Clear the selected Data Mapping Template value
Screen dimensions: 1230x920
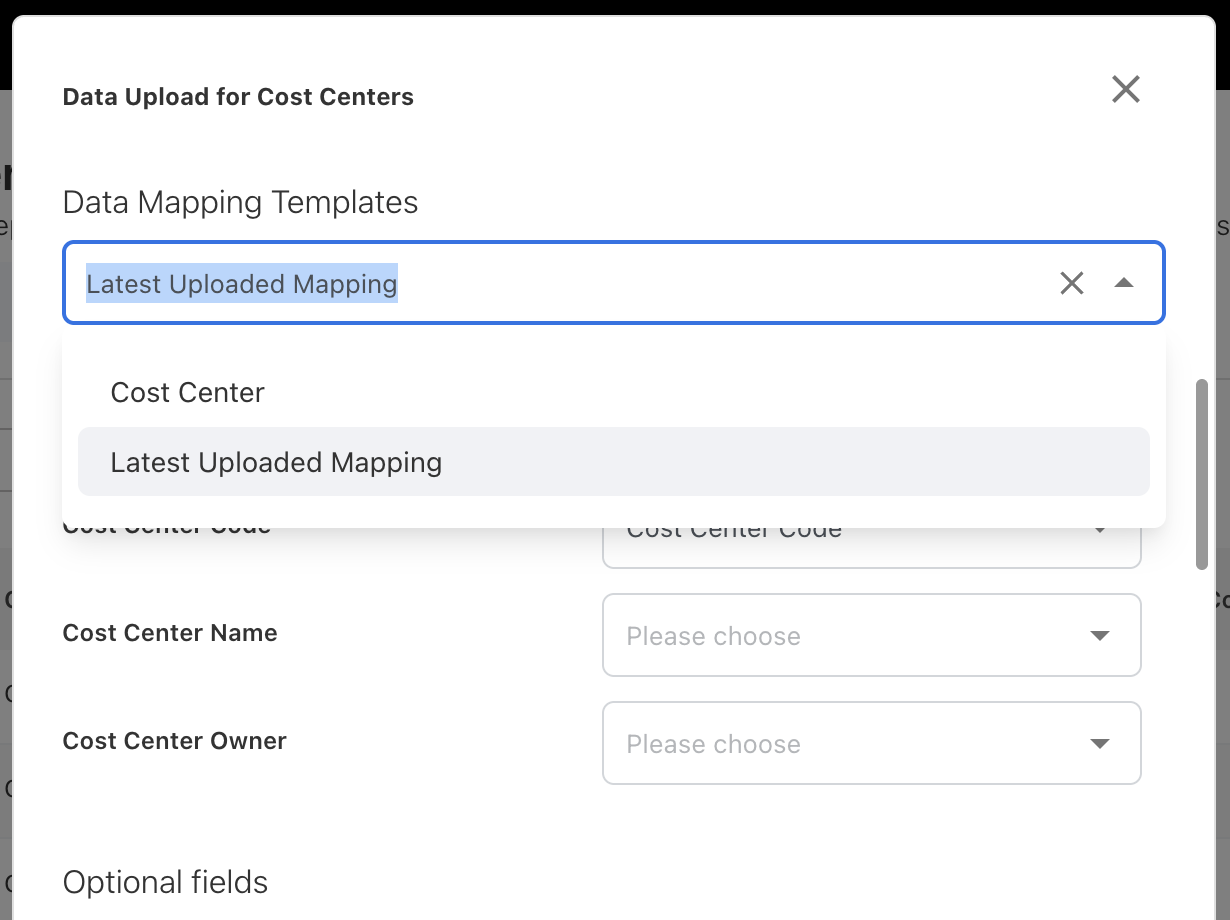coord(1071,284)
